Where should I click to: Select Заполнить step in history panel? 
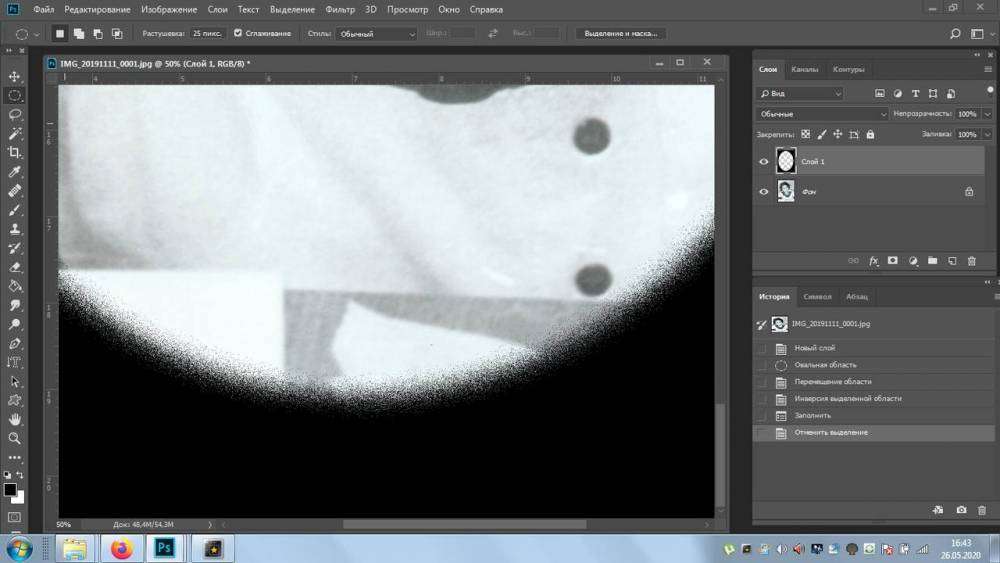pos(812,415)
